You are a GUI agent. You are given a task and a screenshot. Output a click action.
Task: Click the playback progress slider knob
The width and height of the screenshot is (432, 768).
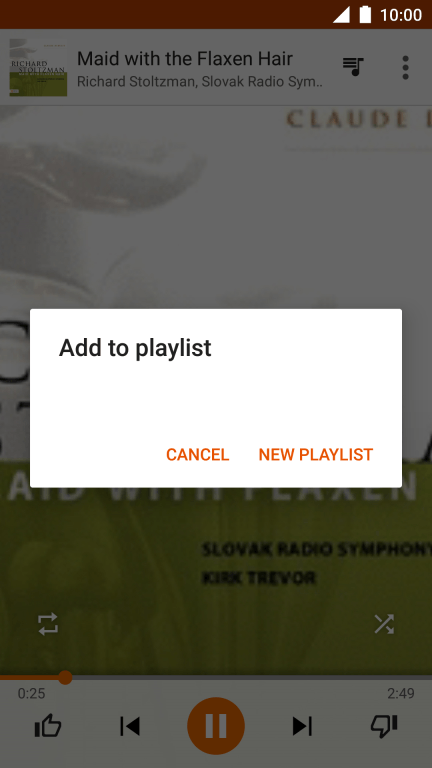coord(65,678)
